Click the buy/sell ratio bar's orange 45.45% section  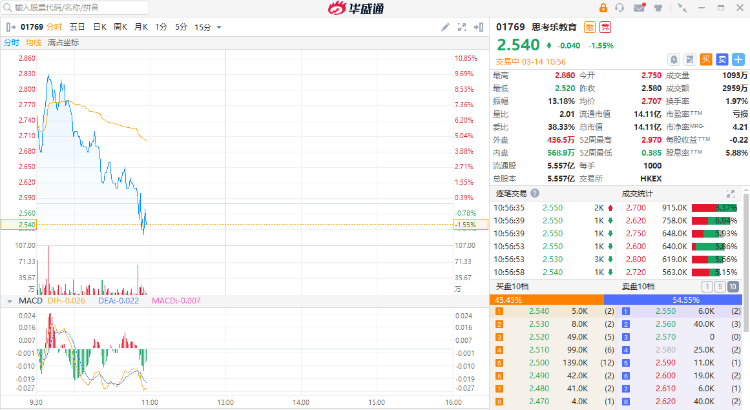pyautogui.click(x=546, y=299)
